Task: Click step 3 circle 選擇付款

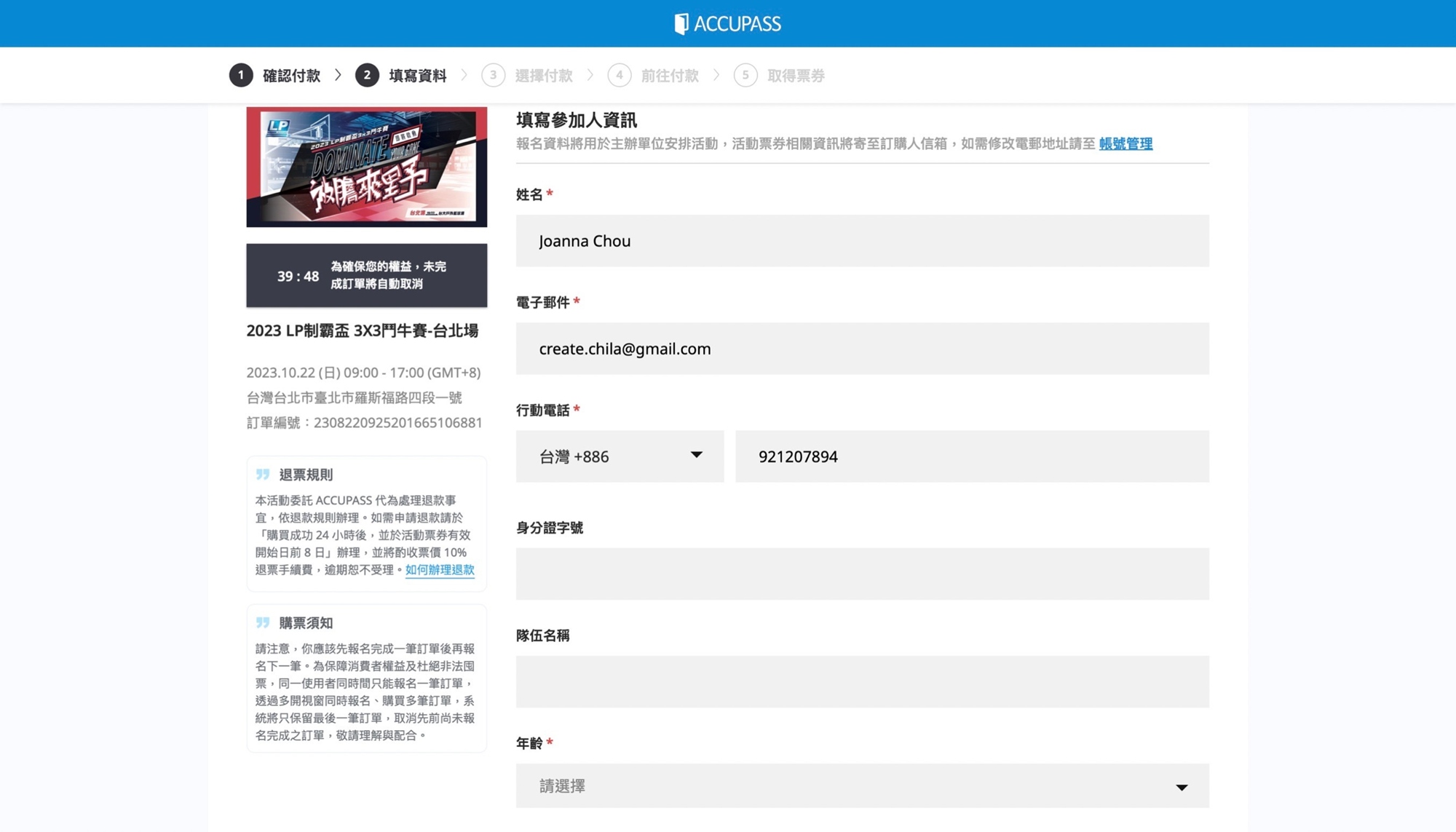Action: click(493, 75)
